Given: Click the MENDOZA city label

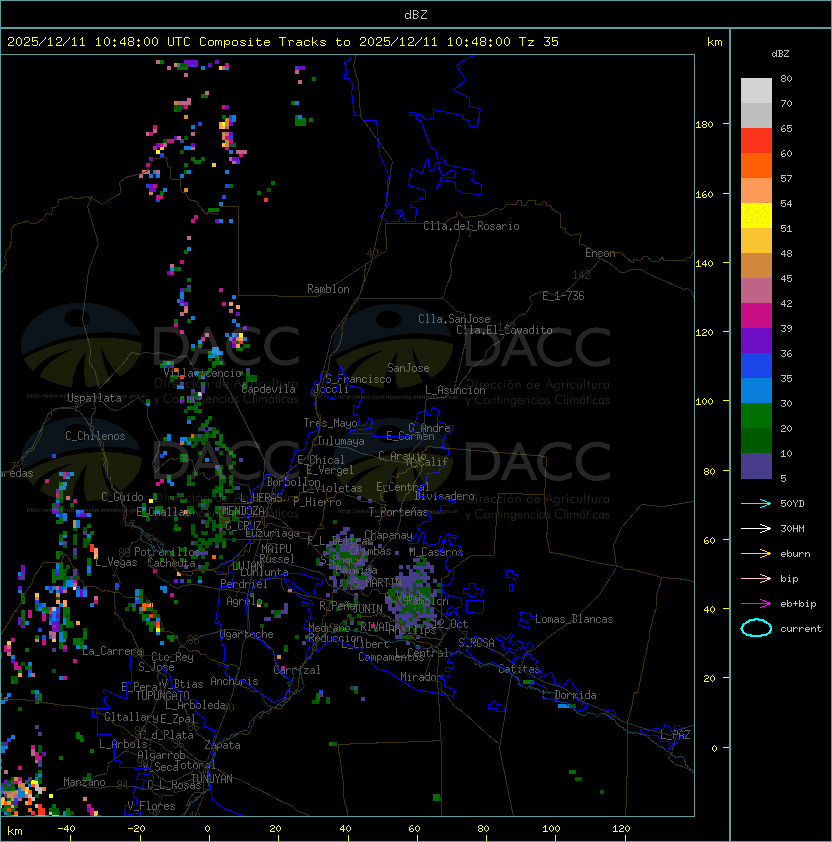Looking at the screenshot, I should pos(243,510).
